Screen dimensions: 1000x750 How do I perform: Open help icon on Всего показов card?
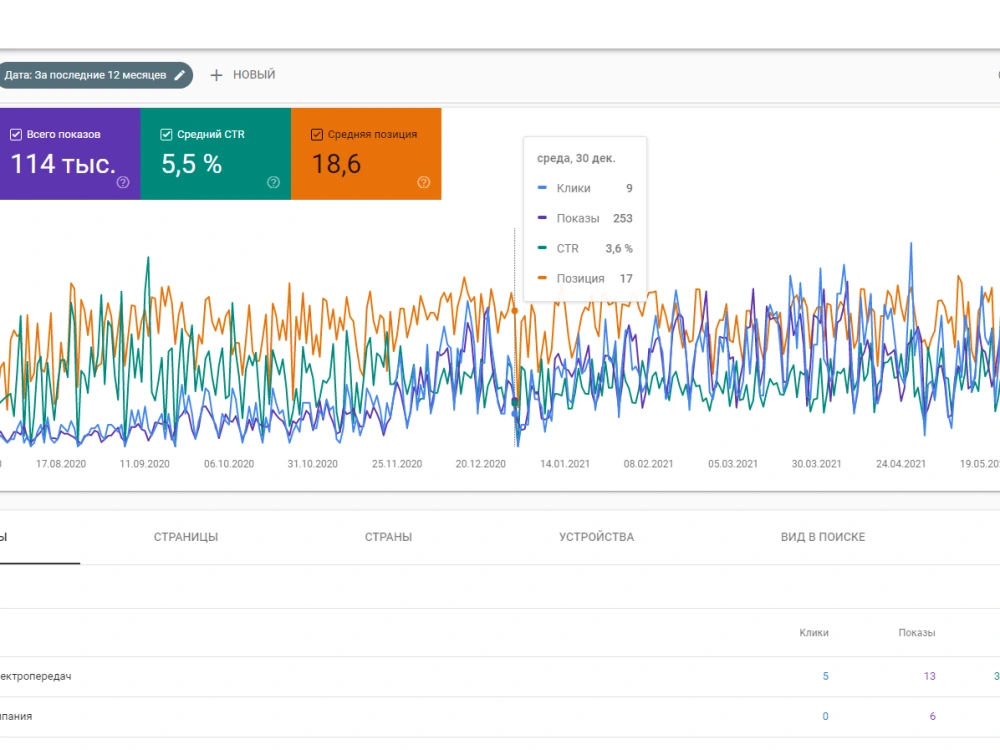coord(123,182)
